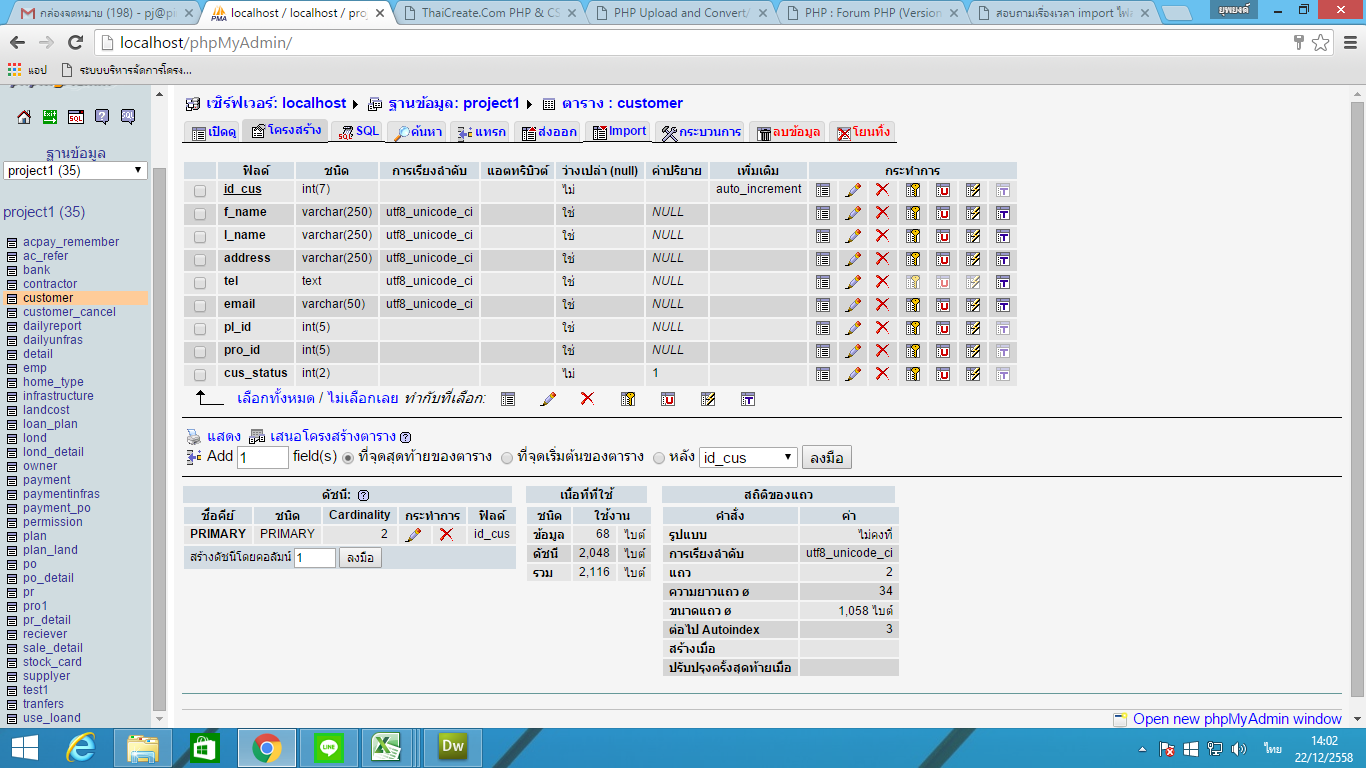Open the SQL query window icon in sidebar
Image resolution: width=1366 pixels, height=768 pixels.
(x=76, y=117)
